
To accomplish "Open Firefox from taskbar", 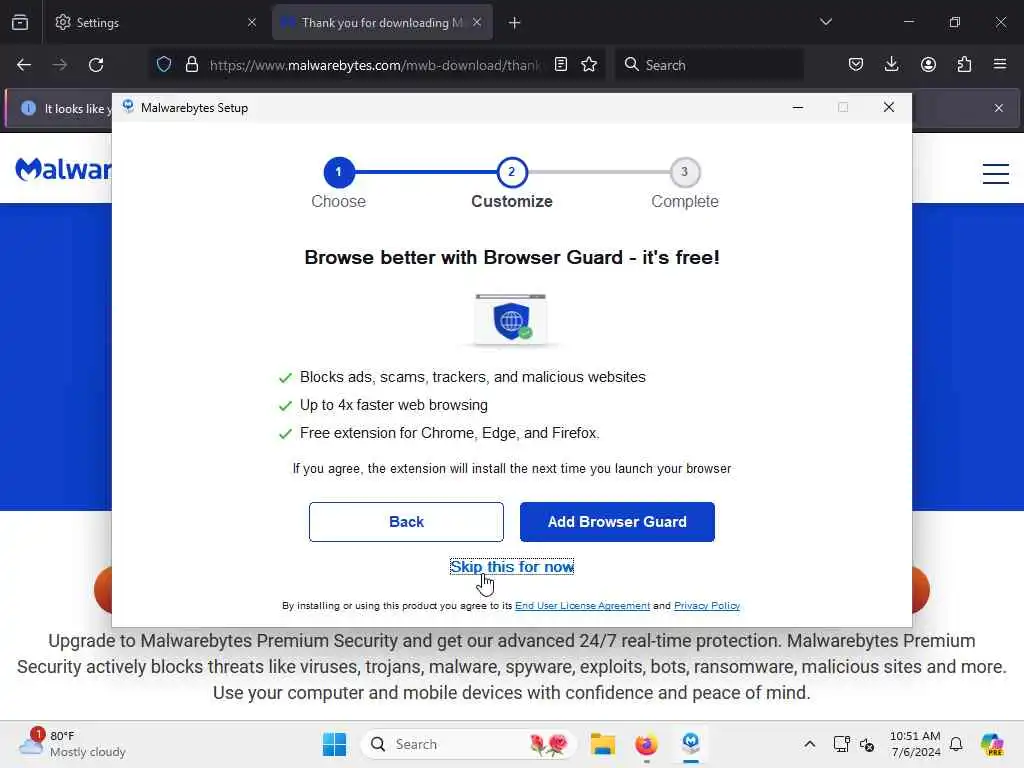I will [x=647, y=744].
